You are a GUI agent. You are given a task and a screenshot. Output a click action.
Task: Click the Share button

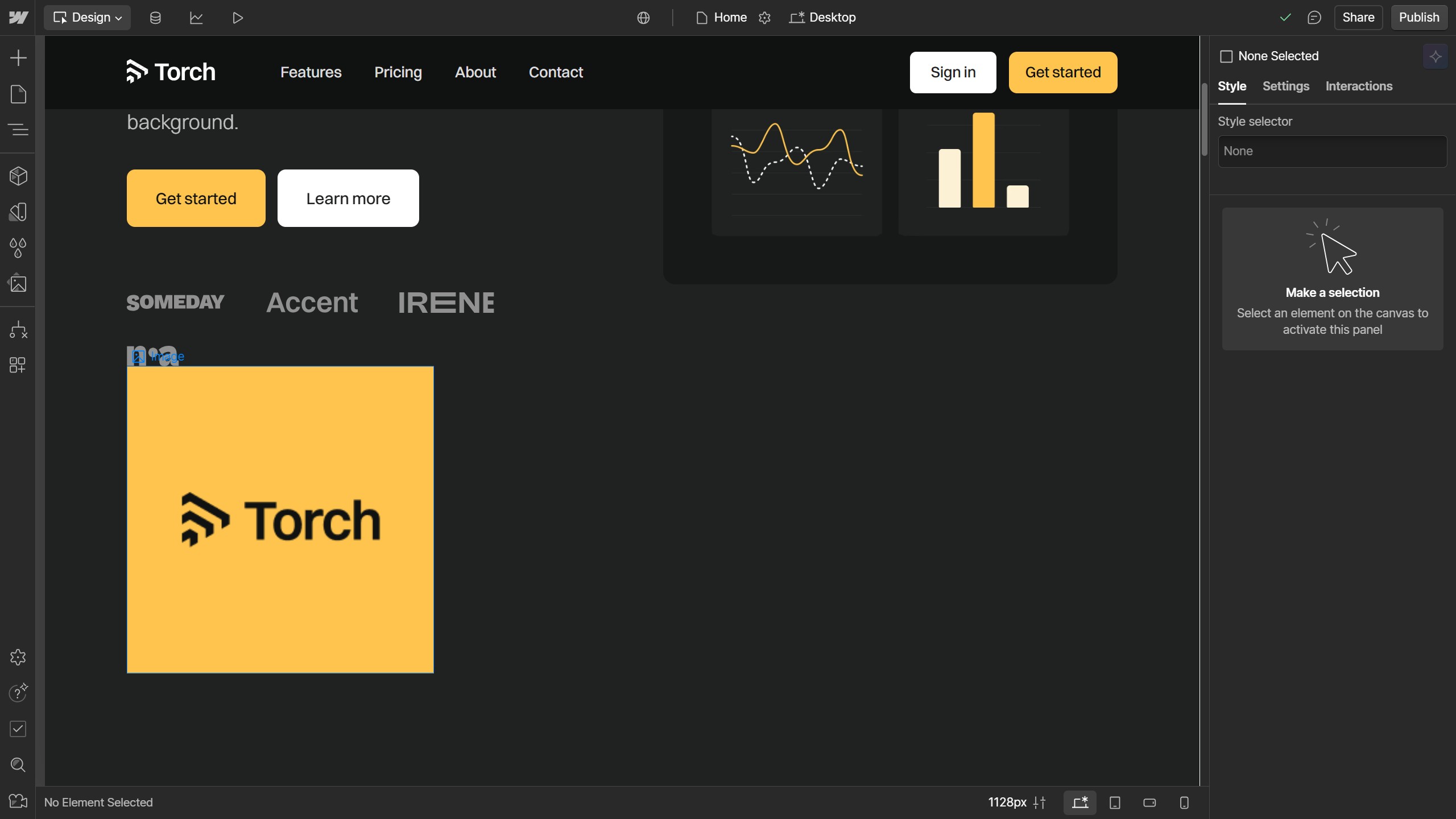tap(1358, 18)
